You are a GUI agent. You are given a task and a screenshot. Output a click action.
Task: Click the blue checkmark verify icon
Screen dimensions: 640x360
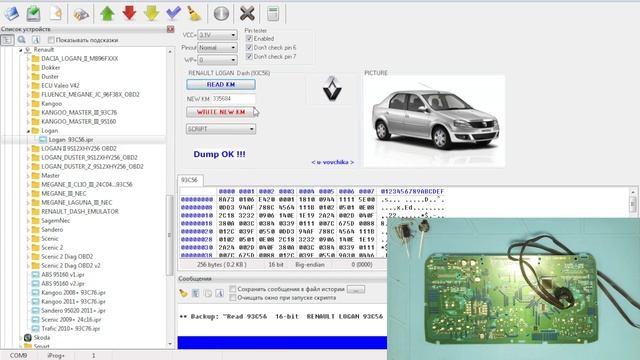[173, 13]
